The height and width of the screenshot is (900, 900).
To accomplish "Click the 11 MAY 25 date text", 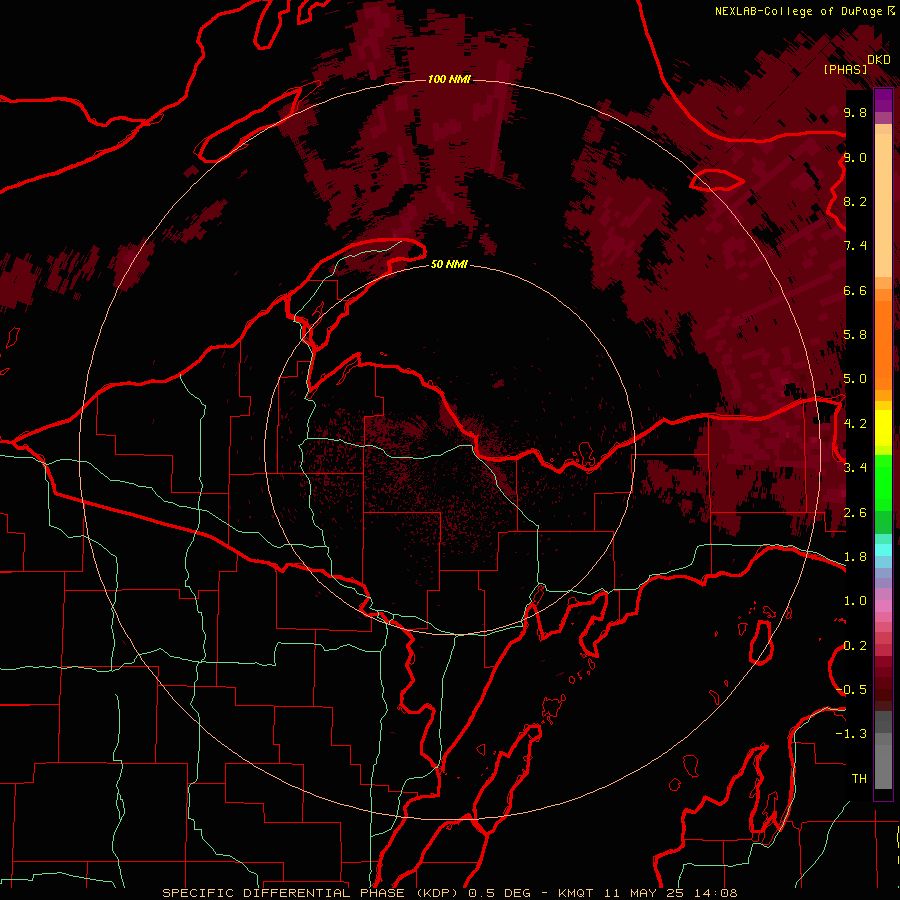I will [x=642, y=893].
